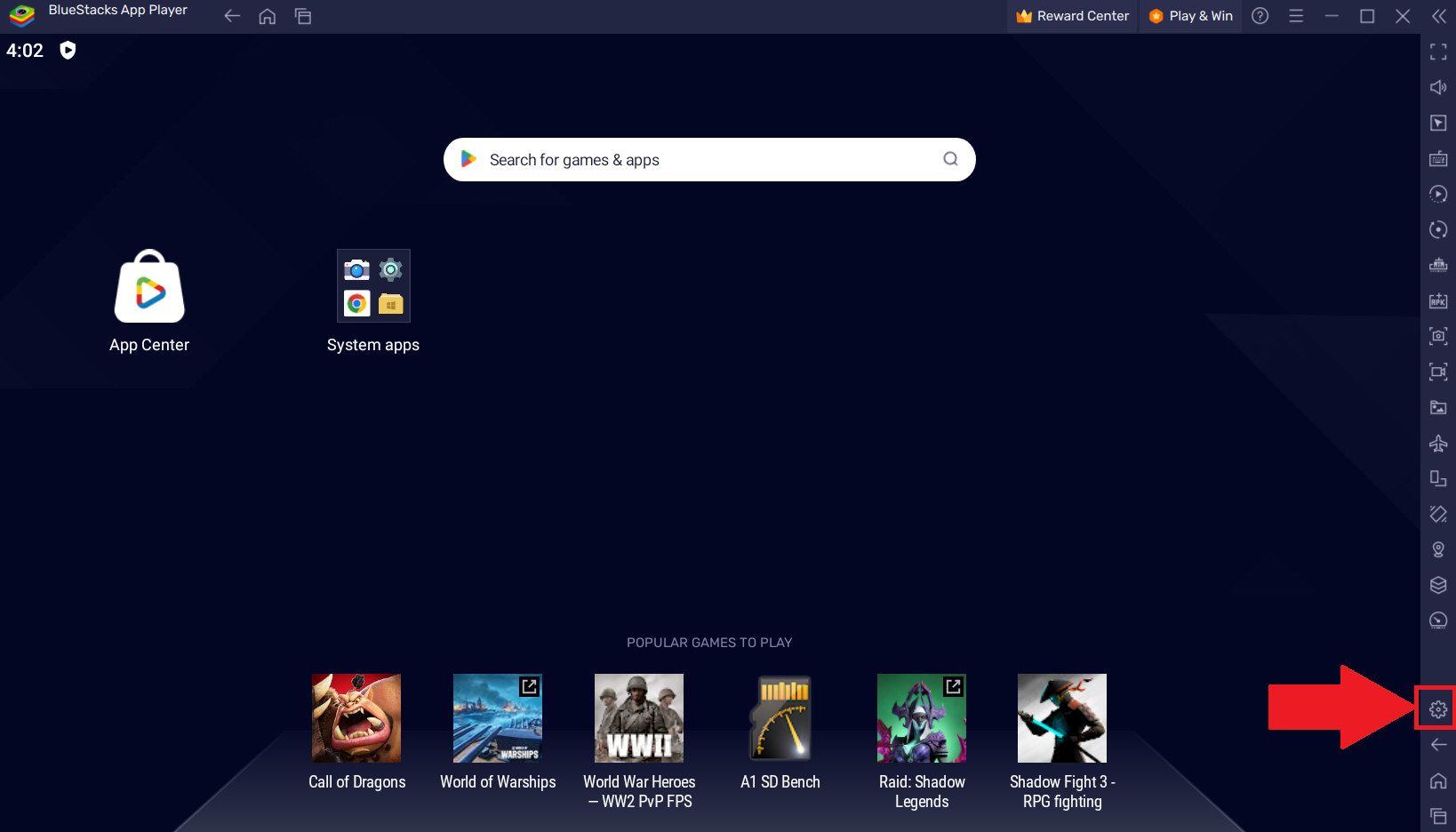Open the help question mark icon
This screenshot has height=832, width=1456.
1260,16
